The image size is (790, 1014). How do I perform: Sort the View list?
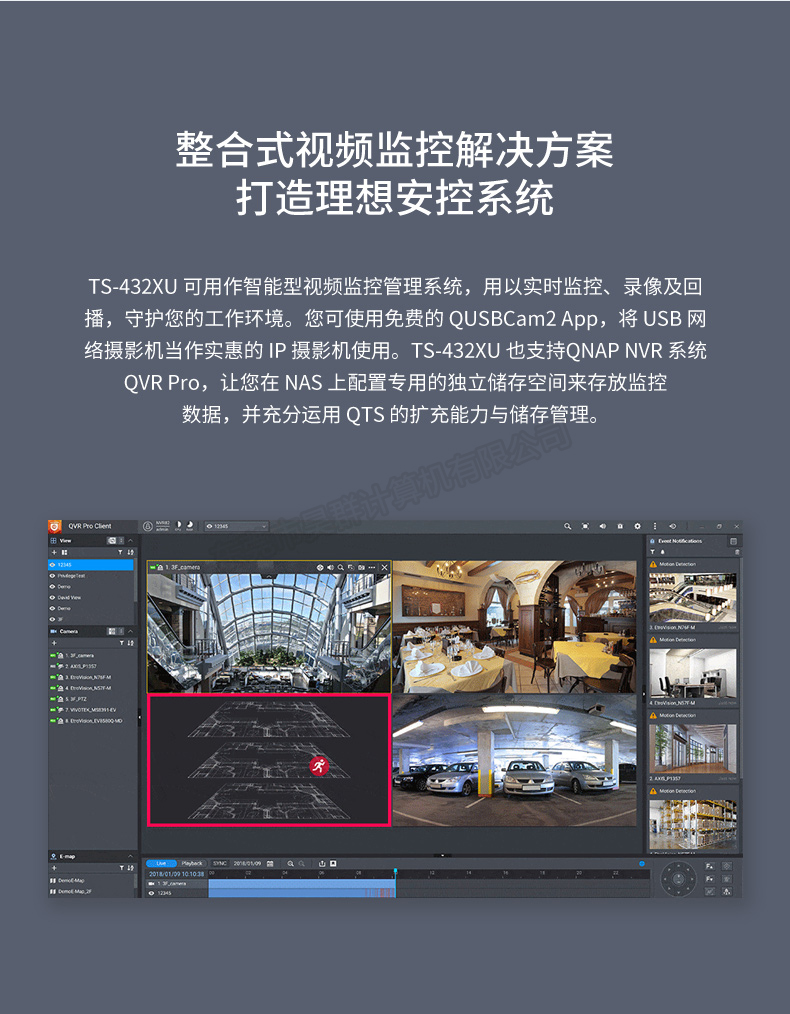(130, 552)
